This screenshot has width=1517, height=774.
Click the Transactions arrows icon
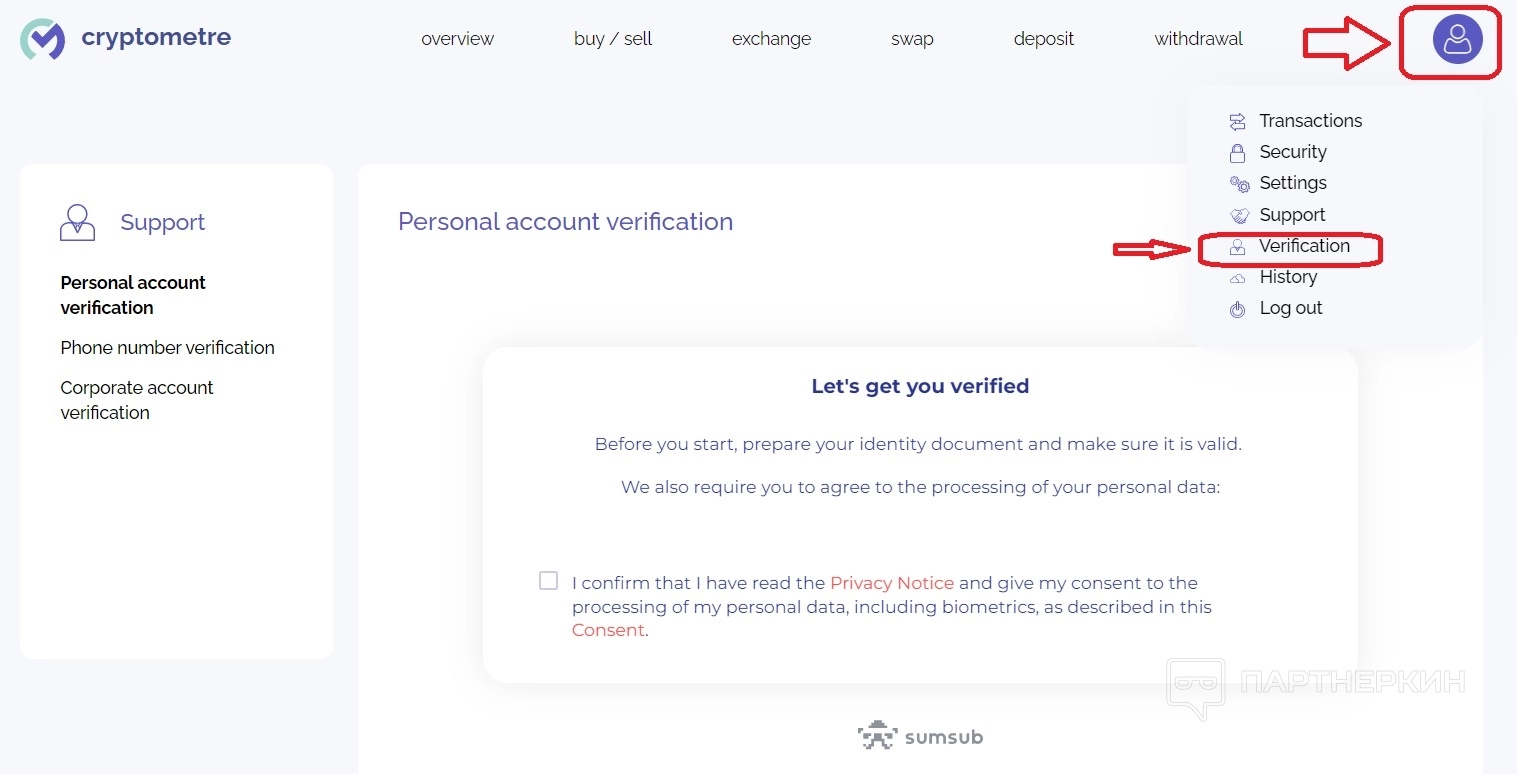[1237, 121]
